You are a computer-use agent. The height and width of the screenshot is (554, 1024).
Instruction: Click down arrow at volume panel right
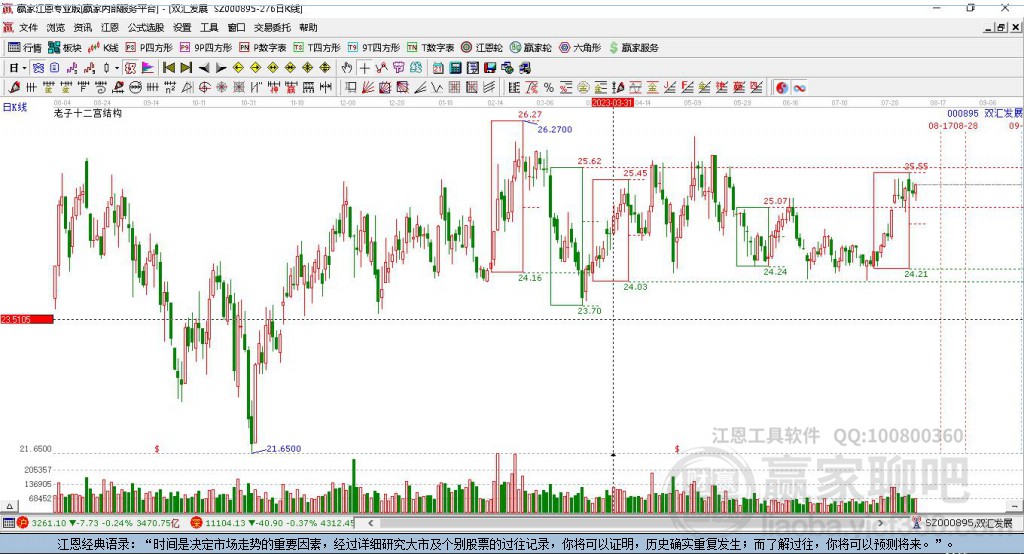coord(1014,506)
